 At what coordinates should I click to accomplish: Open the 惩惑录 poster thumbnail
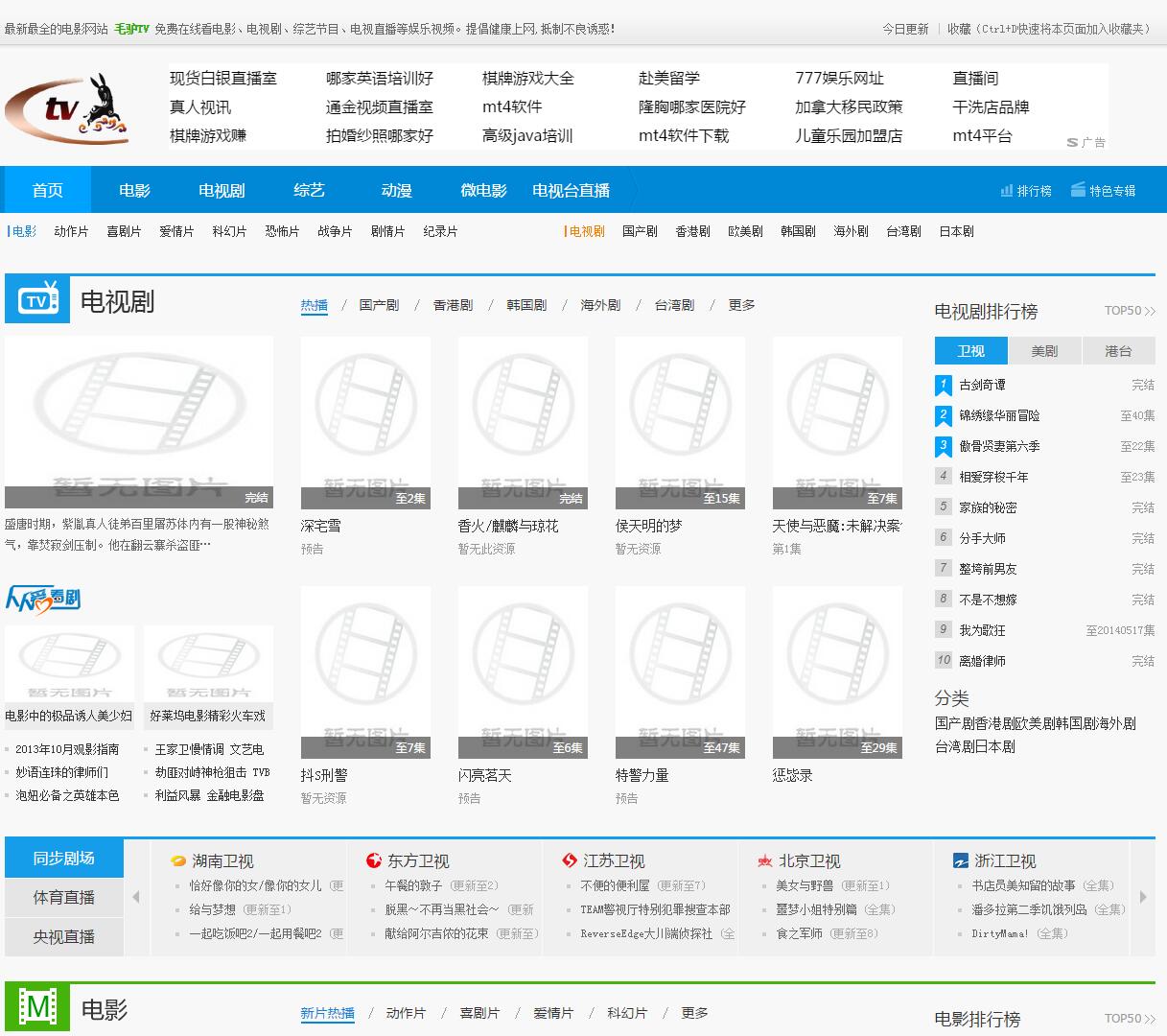pyautogui.click(x=837, y=671)
